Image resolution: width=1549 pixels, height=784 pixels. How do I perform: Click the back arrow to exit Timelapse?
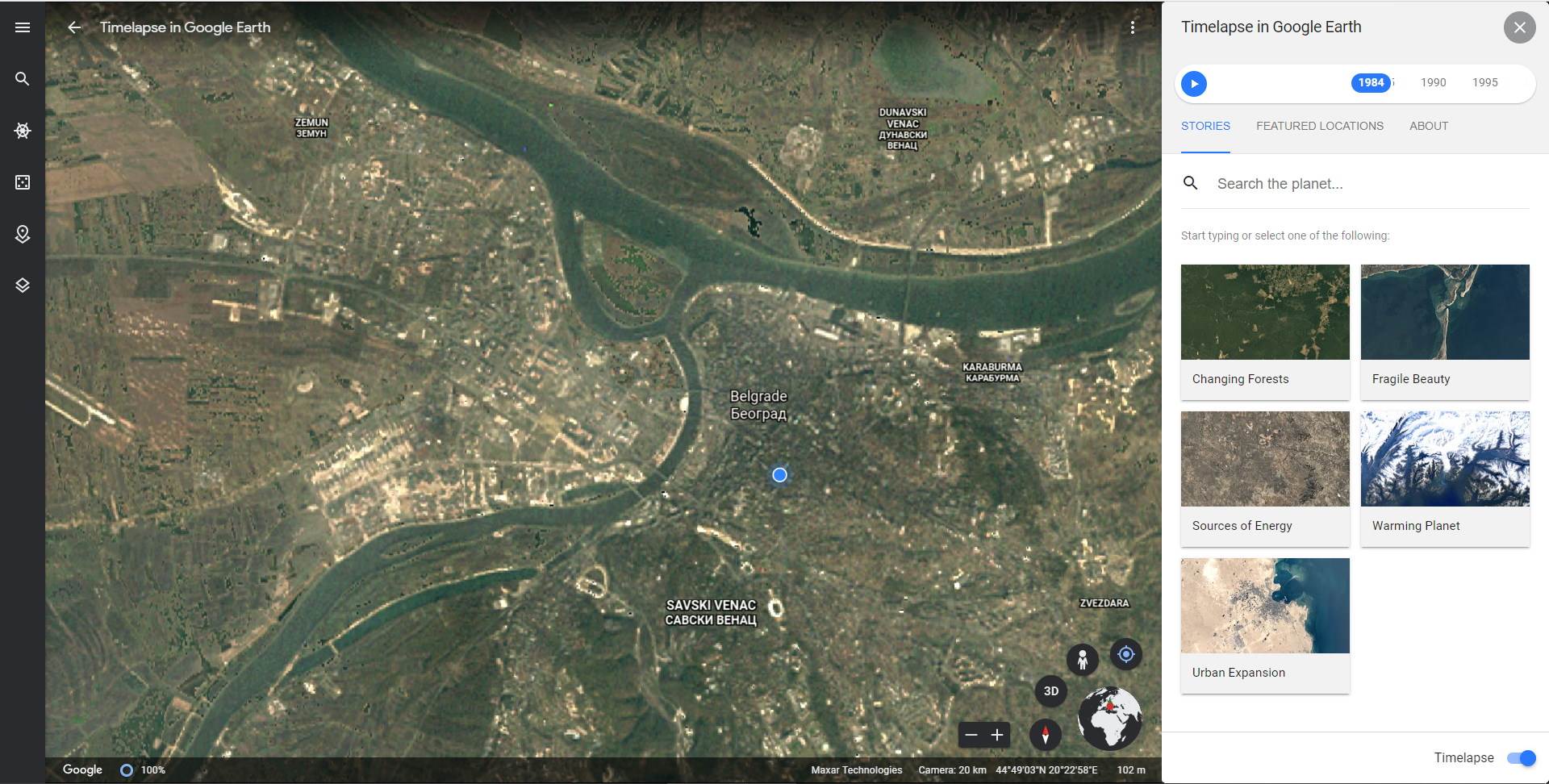(x=75, y=27)
